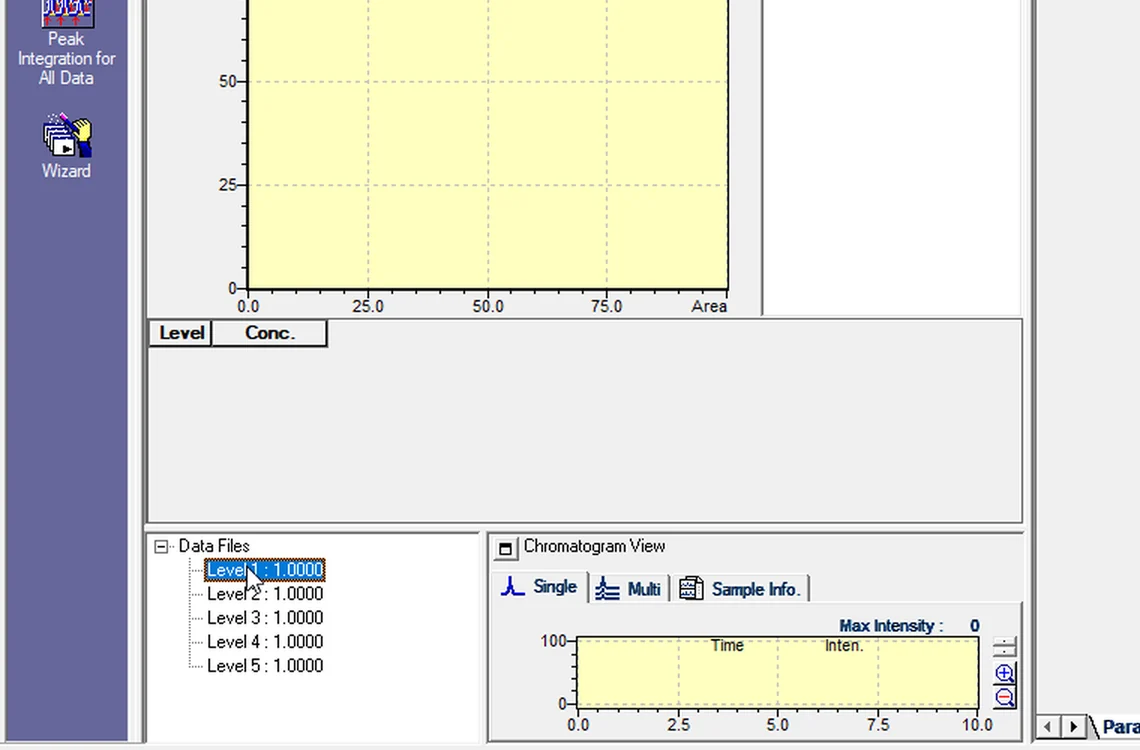Image resolution: width=1140 pixels, height=750 pixels.
Task: Click the Max Intensity label
Action: (891, 626)
